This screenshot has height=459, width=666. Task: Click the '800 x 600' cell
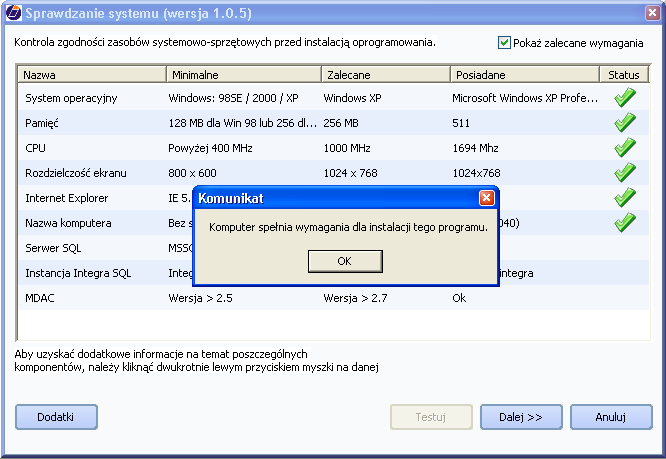click(192, 173)
